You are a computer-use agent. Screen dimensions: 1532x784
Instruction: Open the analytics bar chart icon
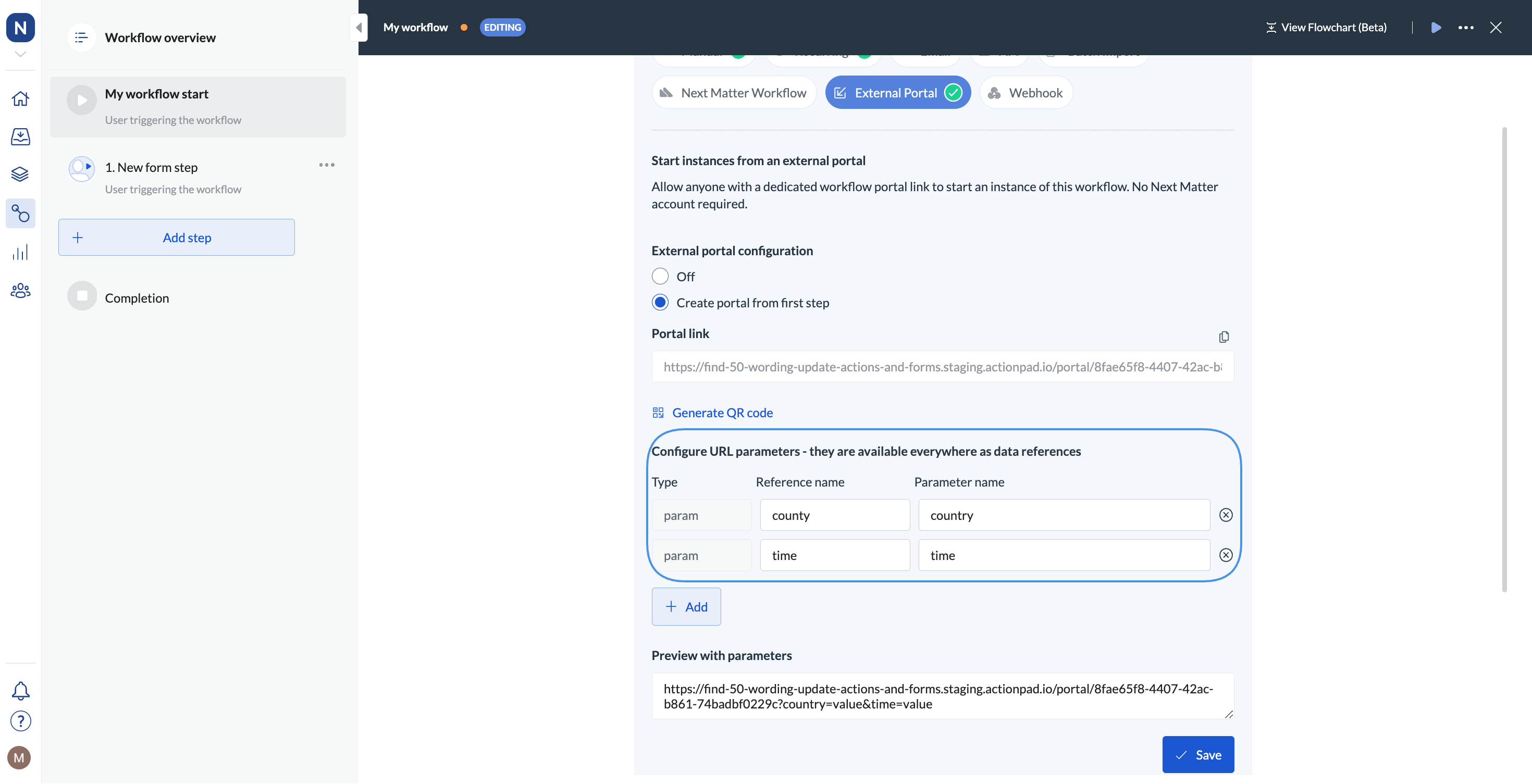tap(20, 253)
